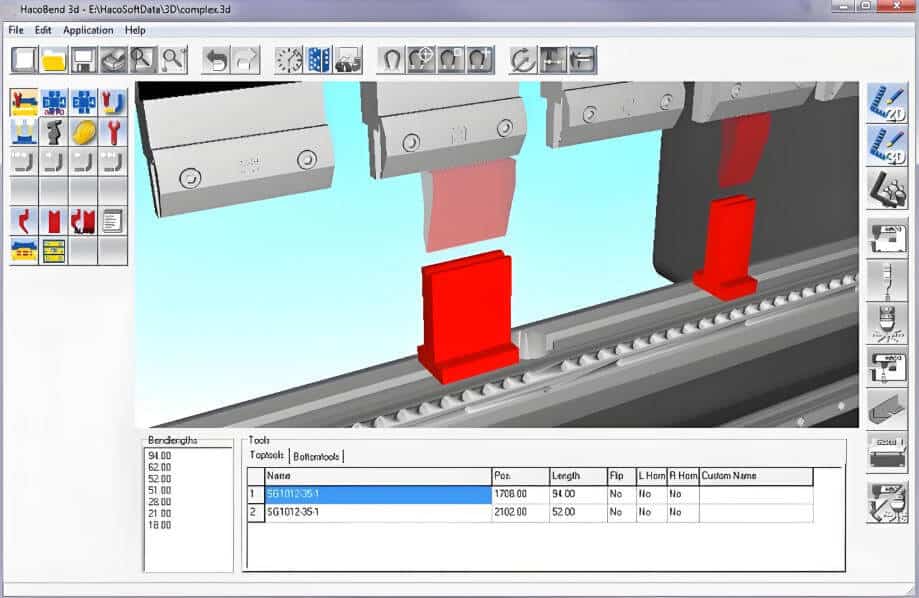The image size is (919, 598).
Task: Click the first magnifier toolbar icon
Action: click(x=144, y=60)
